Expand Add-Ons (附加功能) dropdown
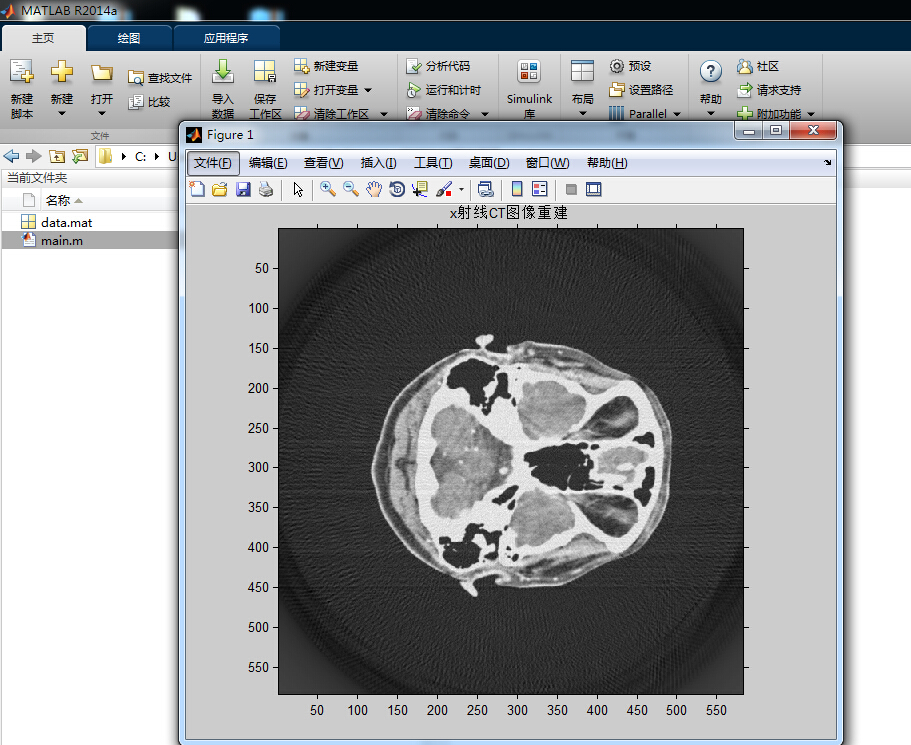 [811, 114]
